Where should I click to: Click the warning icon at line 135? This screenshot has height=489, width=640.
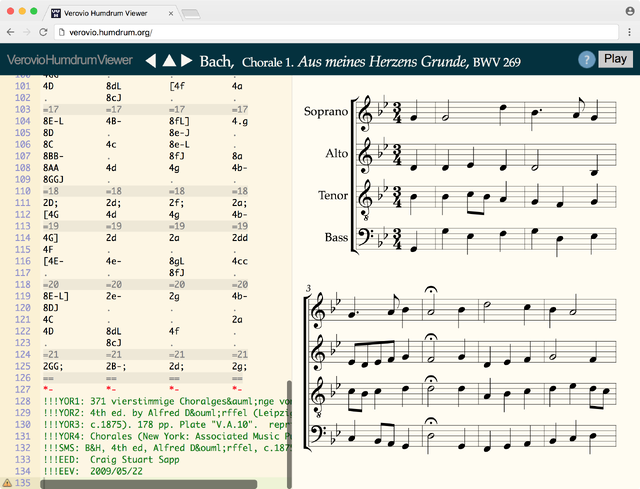tap(8, 483)
